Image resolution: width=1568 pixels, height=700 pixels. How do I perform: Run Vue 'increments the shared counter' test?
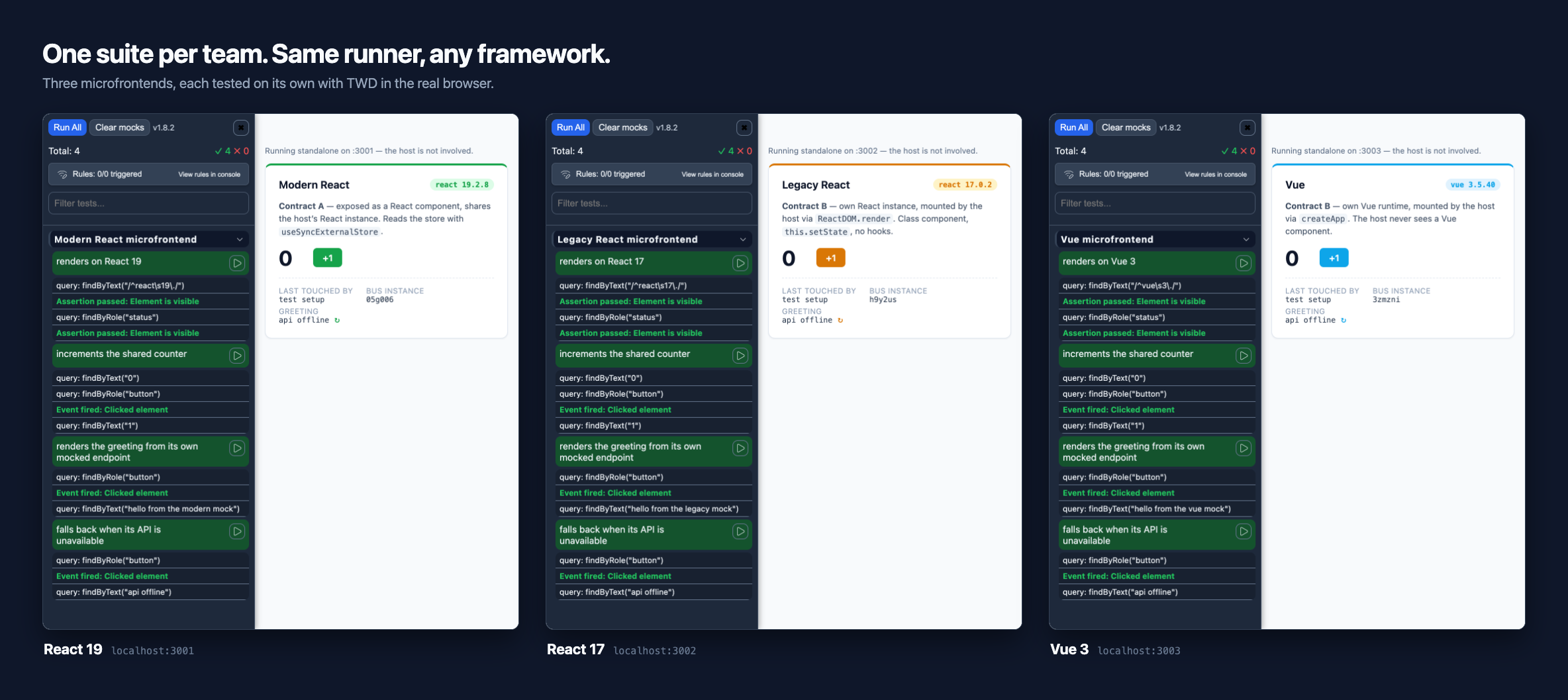[1244, 356]
